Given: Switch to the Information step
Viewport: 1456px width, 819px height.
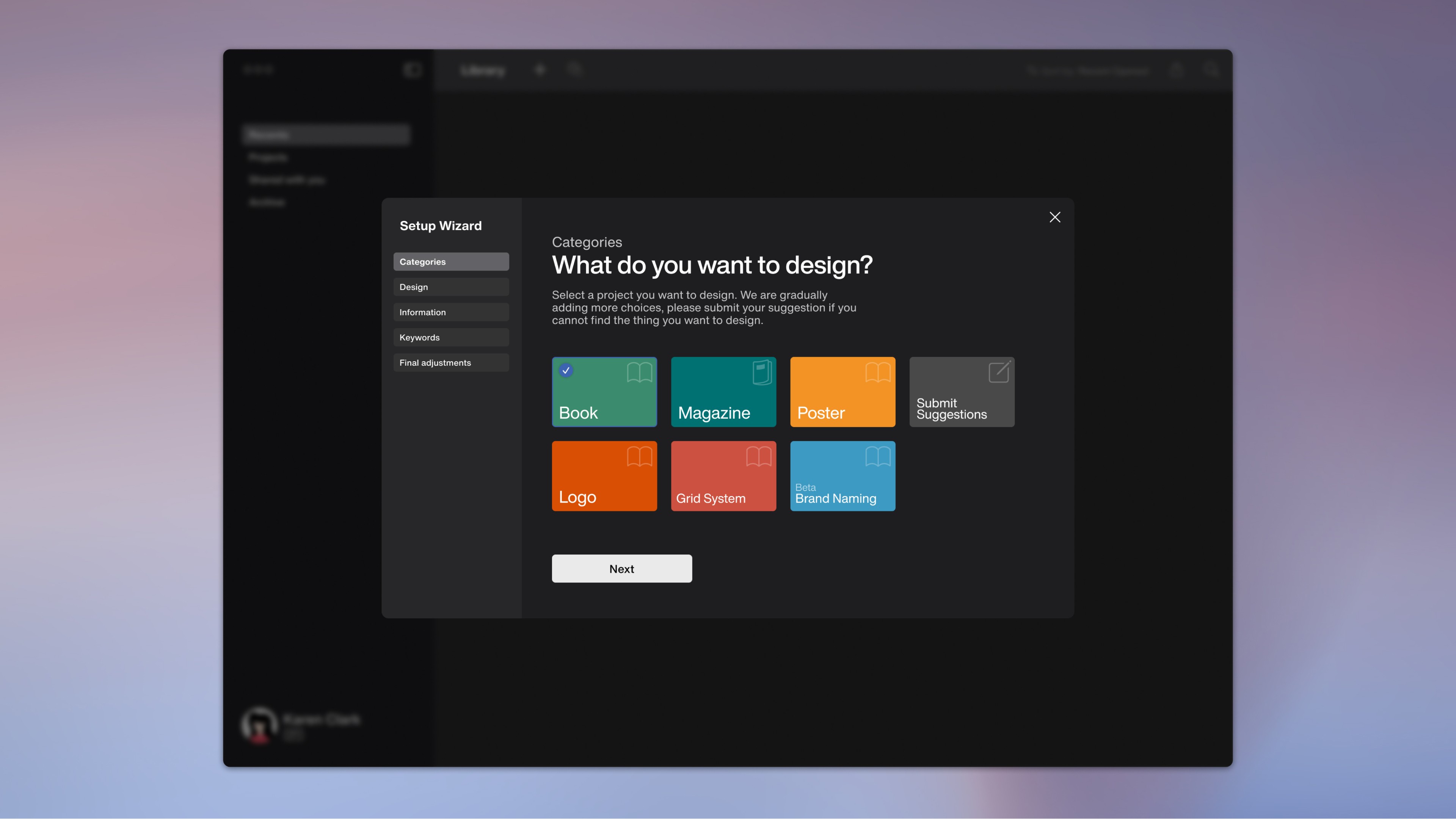Looking at the screenshot, I should (451, 312).
